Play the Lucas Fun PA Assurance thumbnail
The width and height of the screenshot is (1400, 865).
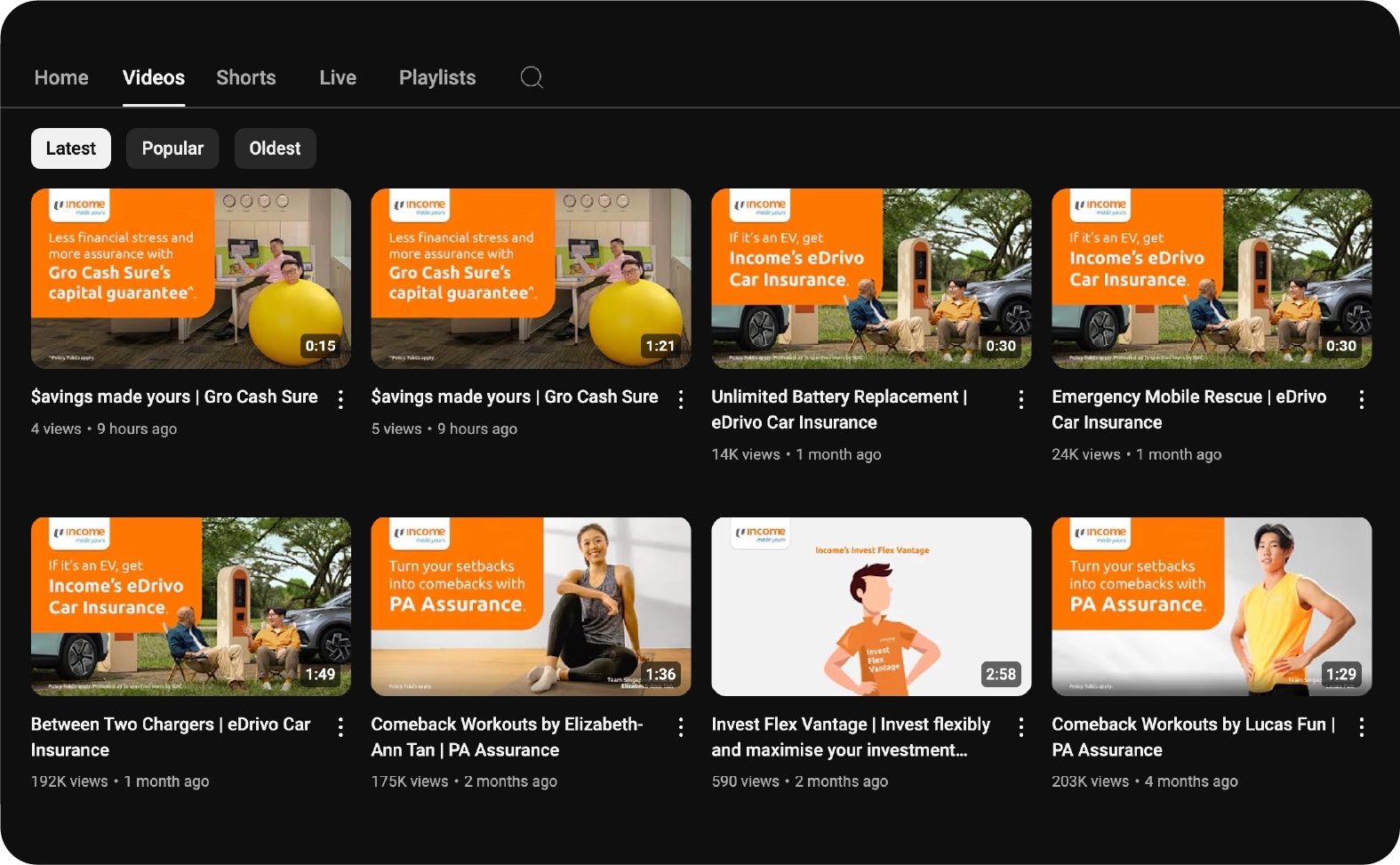click(x=1212, y=606)
